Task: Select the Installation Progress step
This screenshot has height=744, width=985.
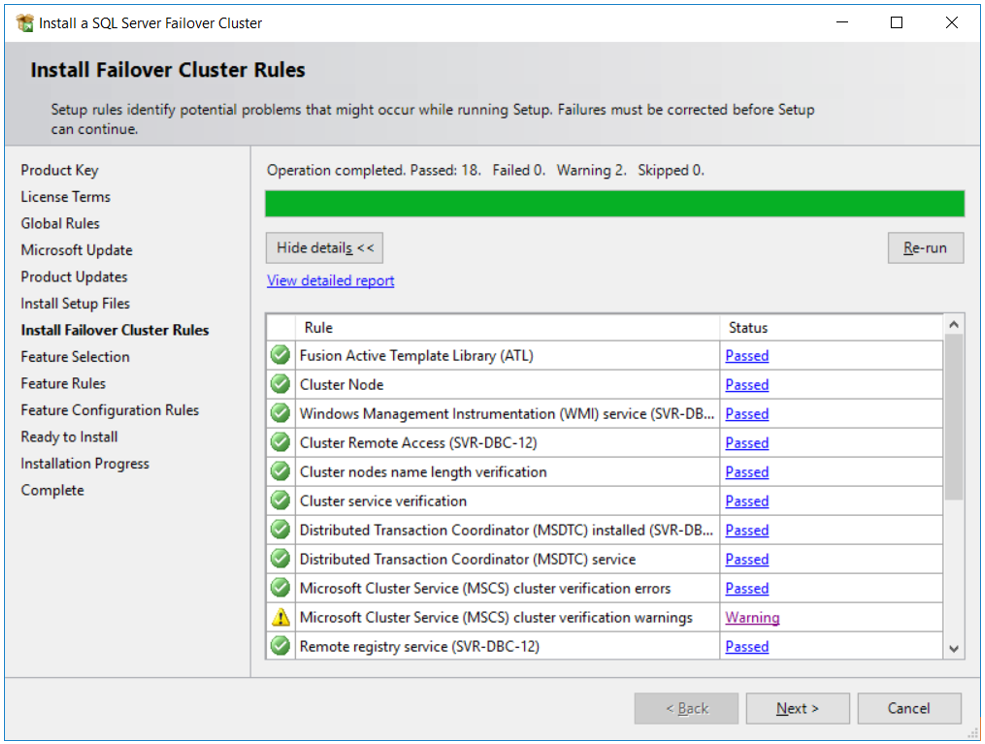Action: [x=85, y=464]
